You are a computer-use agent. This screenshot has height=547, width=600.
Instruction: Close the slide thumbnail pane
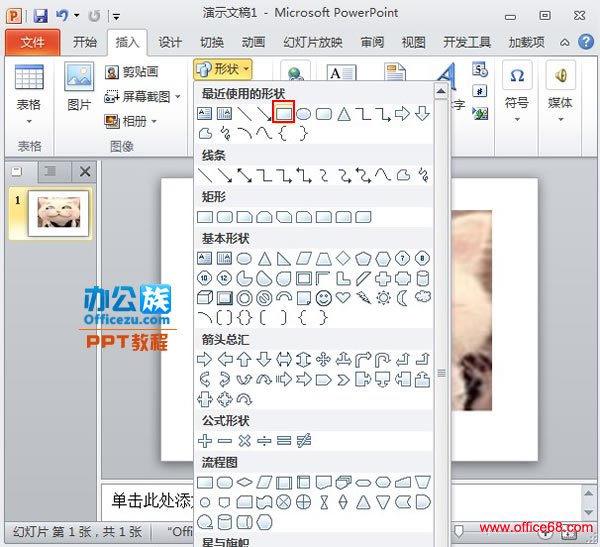tap(85, 171)
